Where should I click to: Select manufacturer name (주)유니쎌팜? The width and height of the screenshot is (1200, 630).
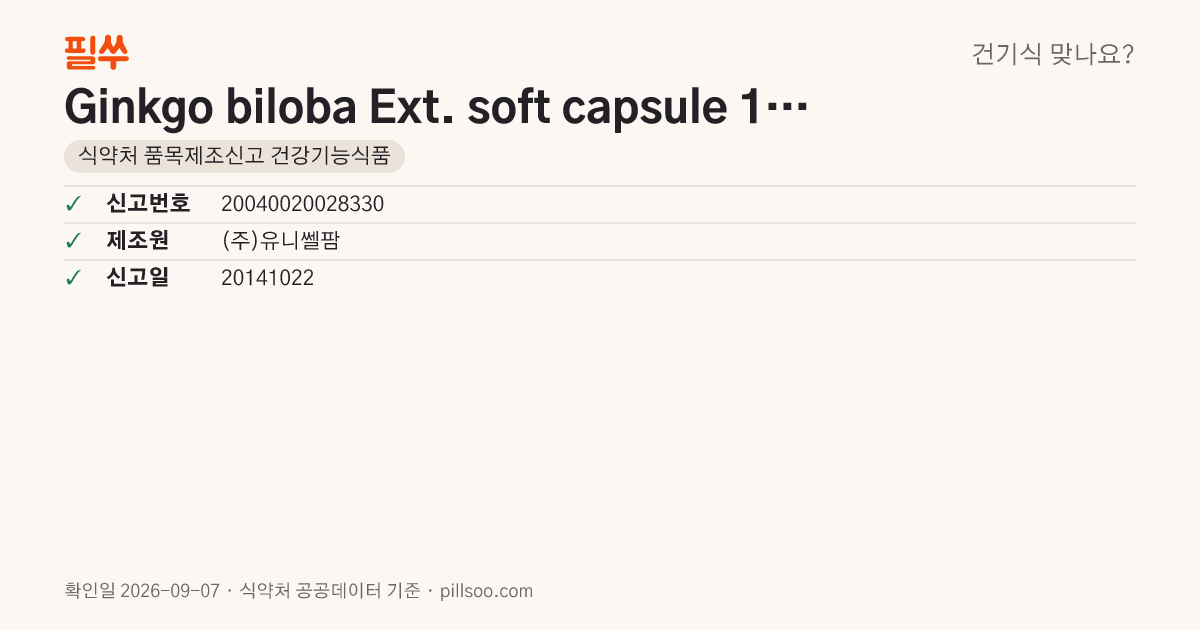click(280, 241)
